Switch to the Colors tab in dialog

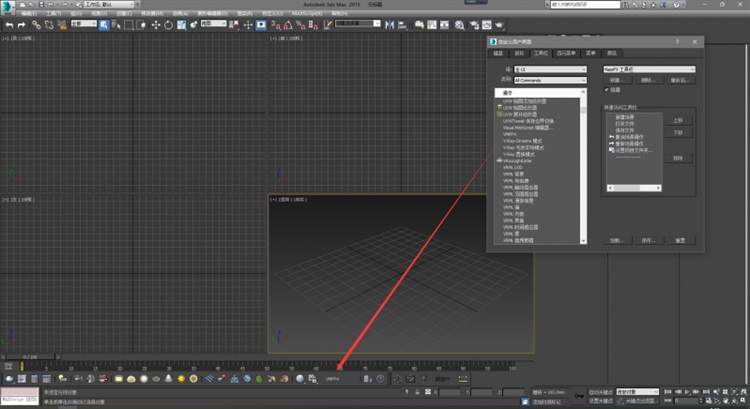point(612,52)
